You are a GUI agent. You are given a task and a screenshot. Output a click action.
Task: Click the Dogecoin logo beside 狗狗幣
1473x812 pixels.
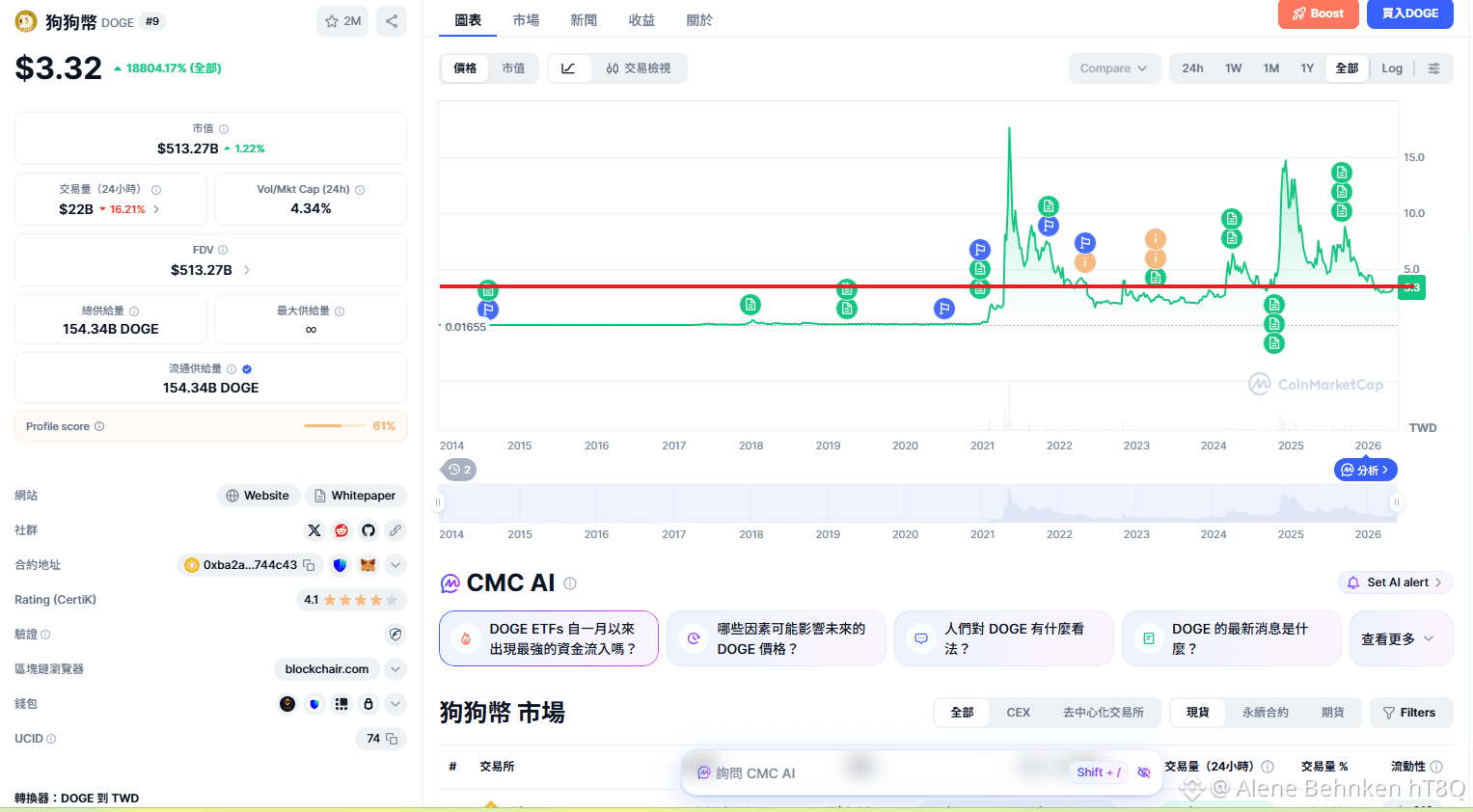point(26,21)
